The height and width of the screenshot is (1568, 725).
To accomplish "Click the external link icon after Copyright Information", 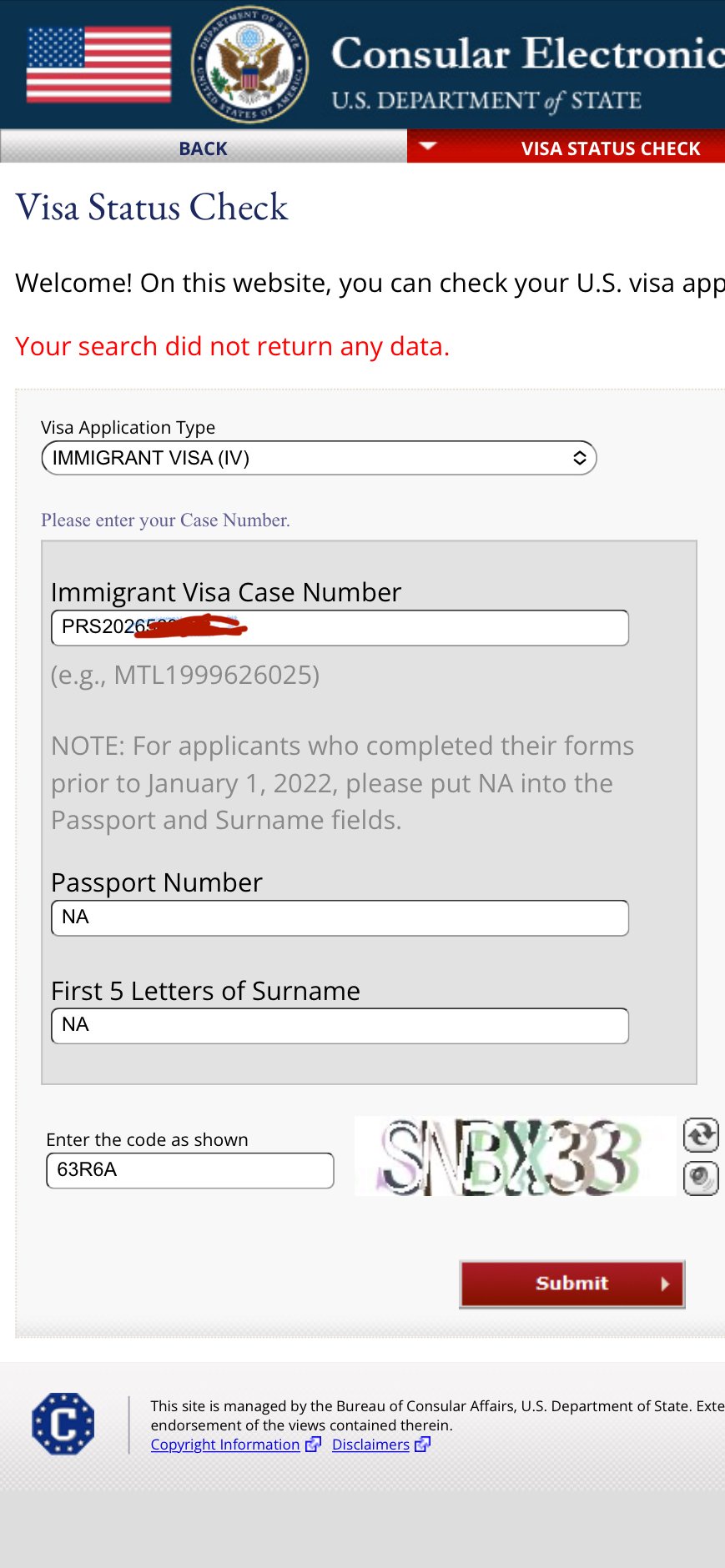I will (313, 1445).
